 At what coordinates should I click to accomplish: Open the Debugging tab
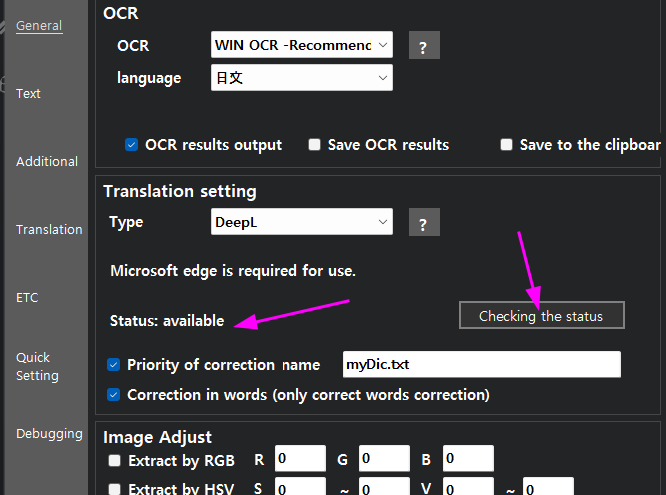click(49, 434)
